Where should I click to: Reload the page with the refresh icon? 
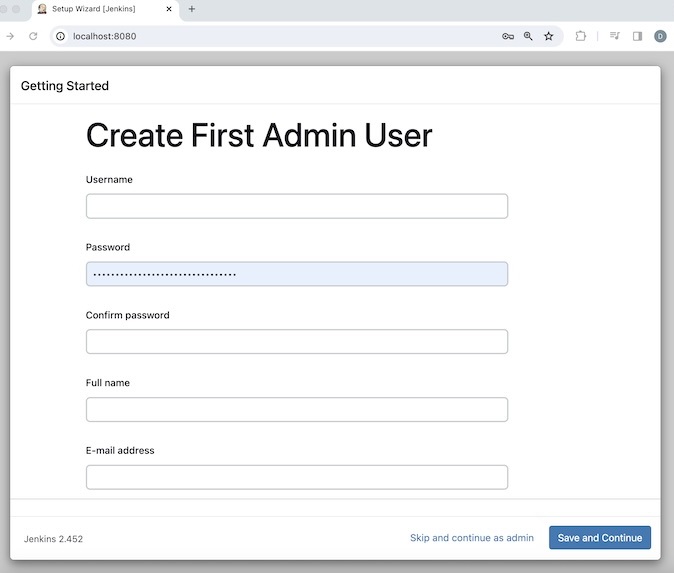(x=33, y=36)
